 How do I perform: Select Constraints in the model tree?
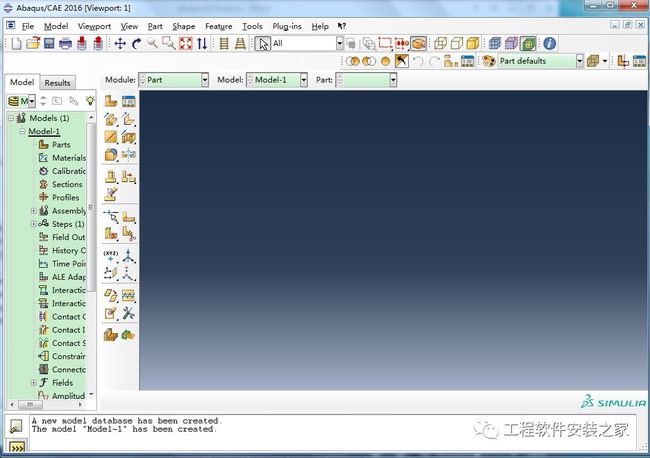(x=69, y=356)
